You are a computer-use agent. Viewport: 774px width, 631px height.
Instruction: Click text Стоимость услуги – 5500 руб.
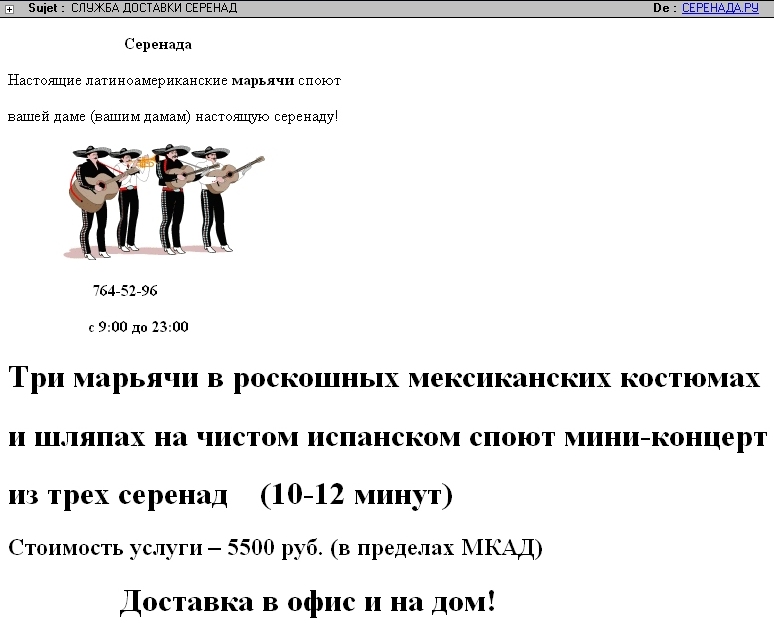(x=165, y=548)
